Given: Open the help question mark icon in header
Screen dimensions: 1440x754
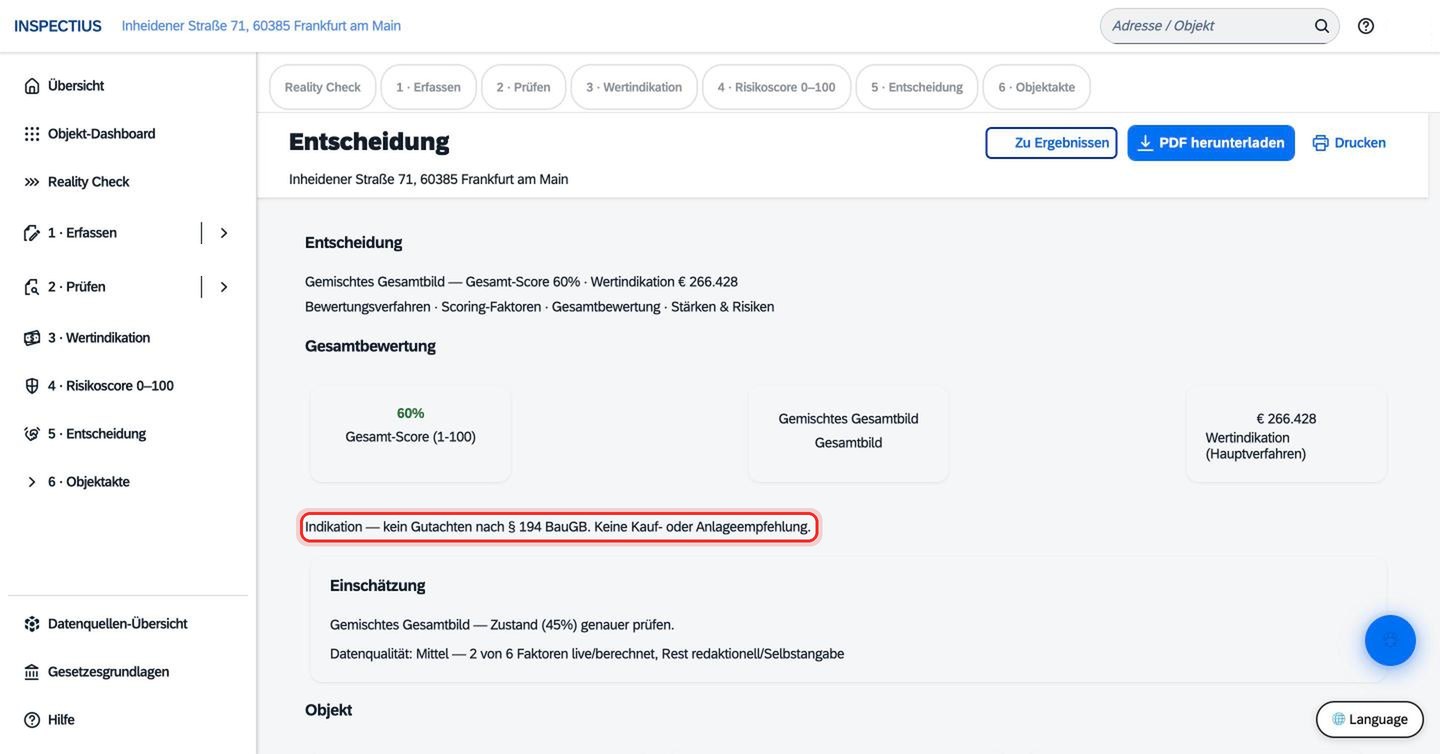Looking at the screenshot, I should tap(1366, 26).
